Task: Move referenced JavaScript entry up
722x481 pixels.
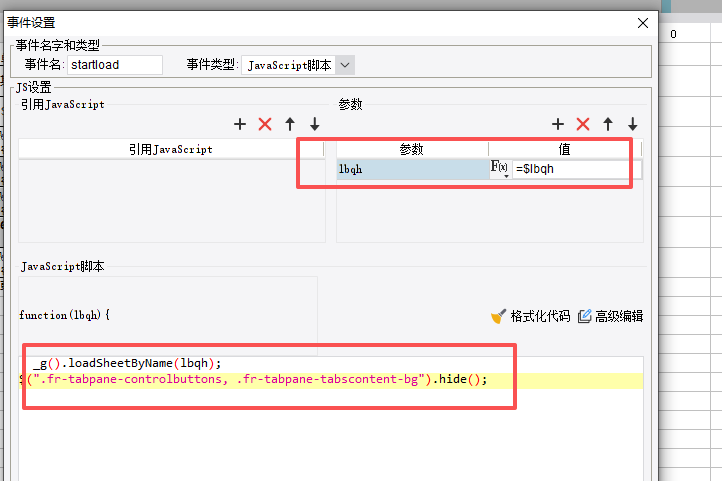Action: (x=290, y=124)
